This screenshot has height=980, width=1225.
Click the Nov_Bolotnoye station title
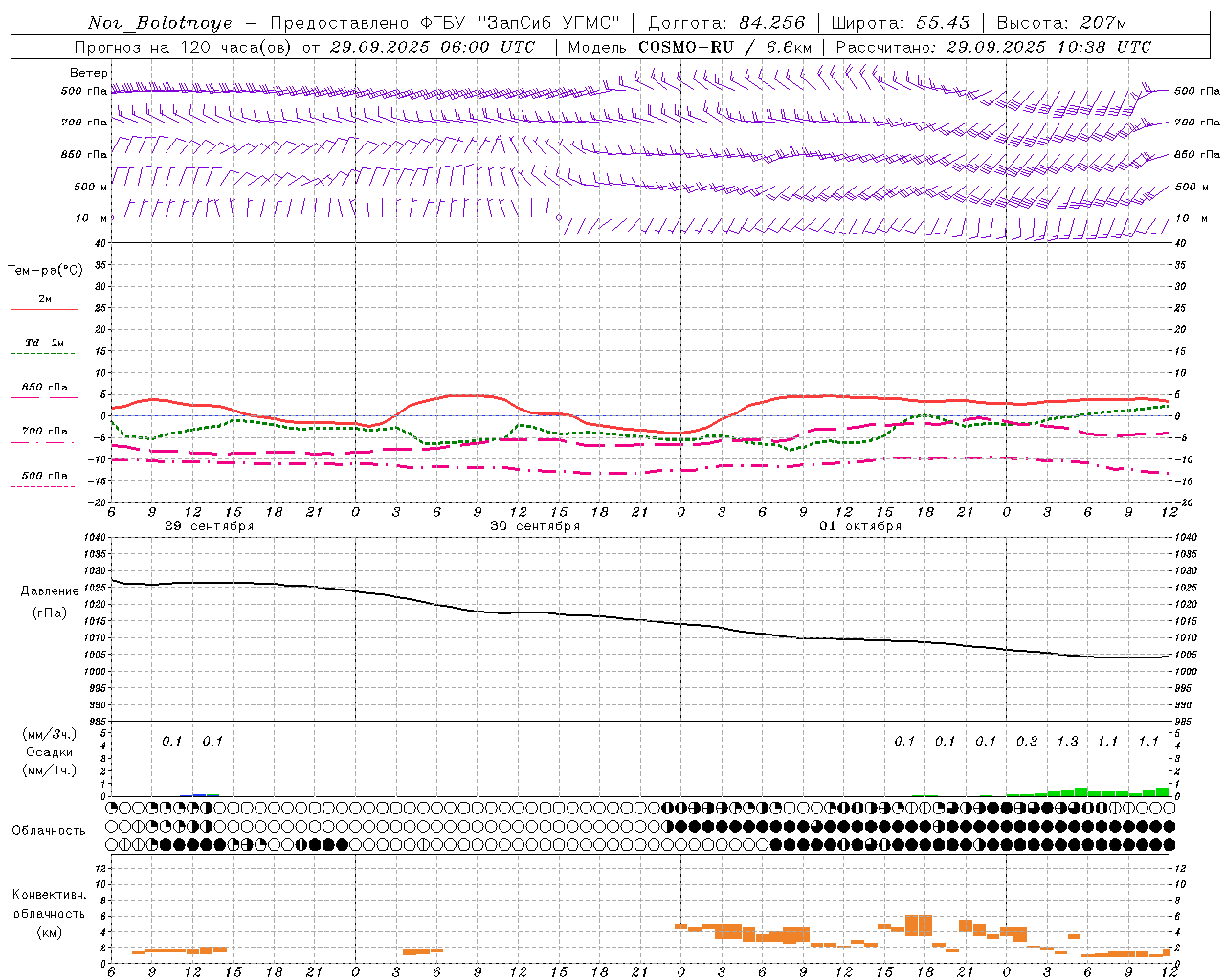(x=160, y=23)
